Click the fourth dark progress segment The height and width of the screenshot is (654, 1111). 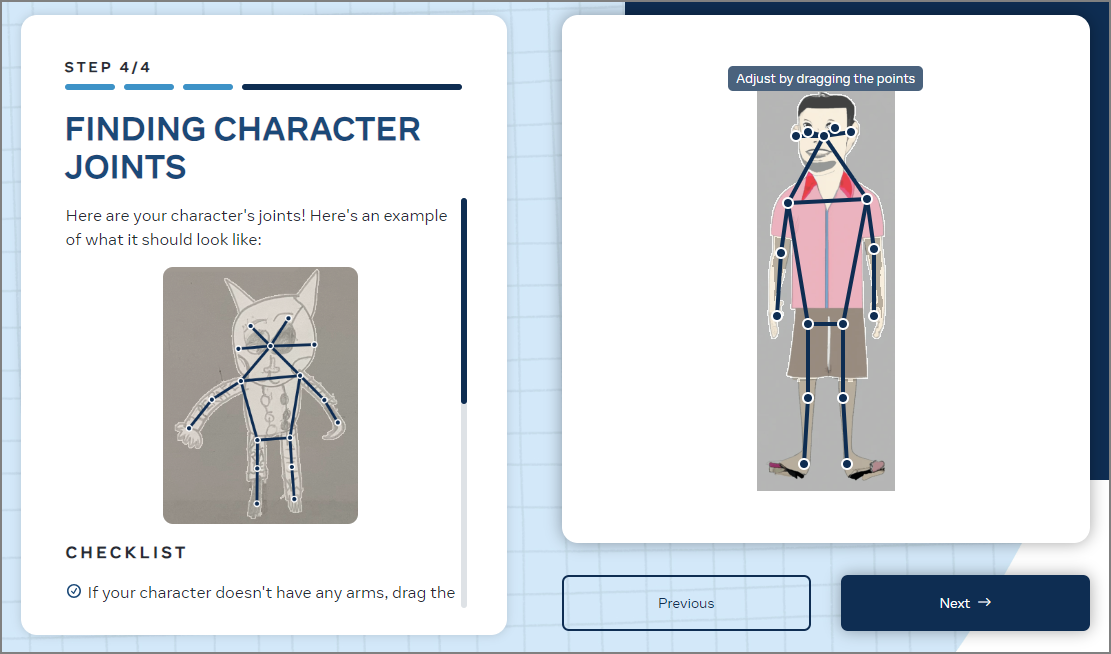click(x=352, y=87)
